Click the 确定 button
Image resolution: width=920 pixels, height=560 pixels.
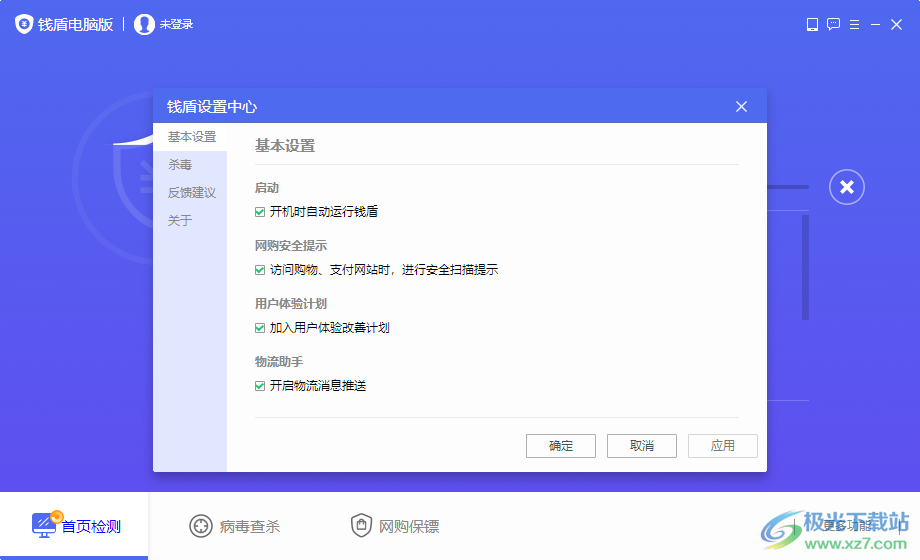coord(561,446)
